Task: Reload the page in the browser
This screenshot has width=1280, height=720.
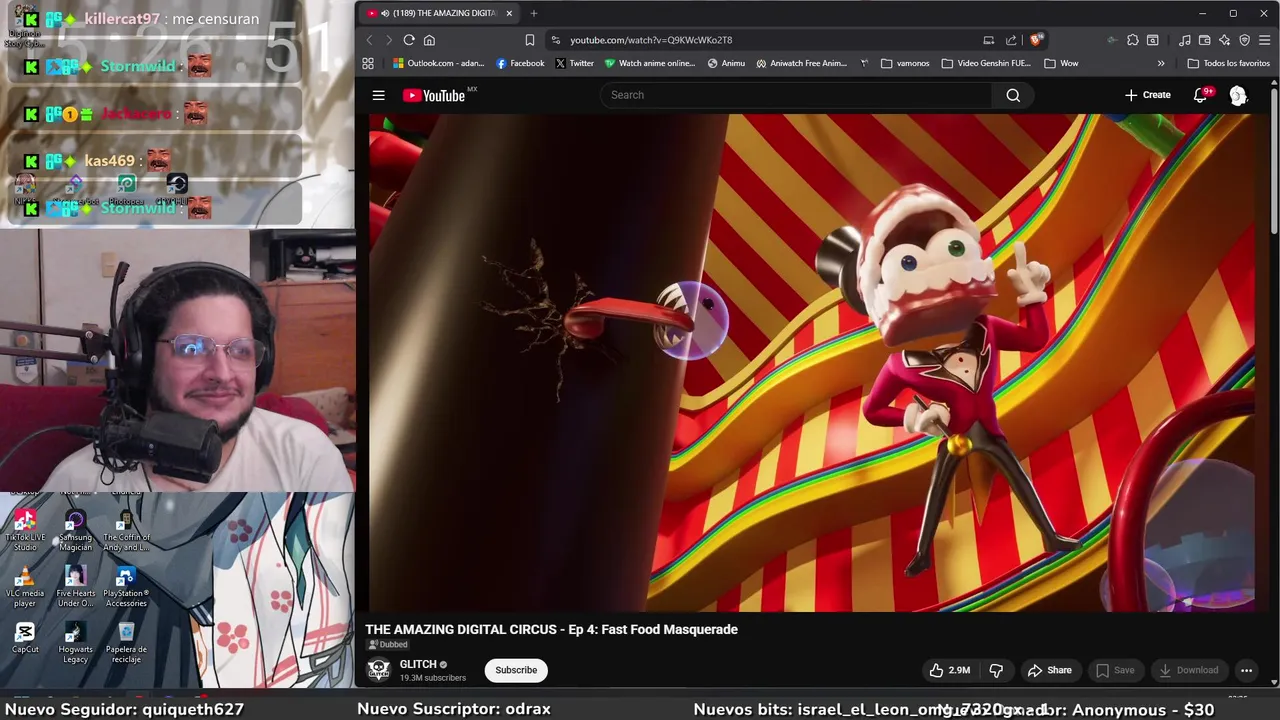Action: tap(409, 40)
